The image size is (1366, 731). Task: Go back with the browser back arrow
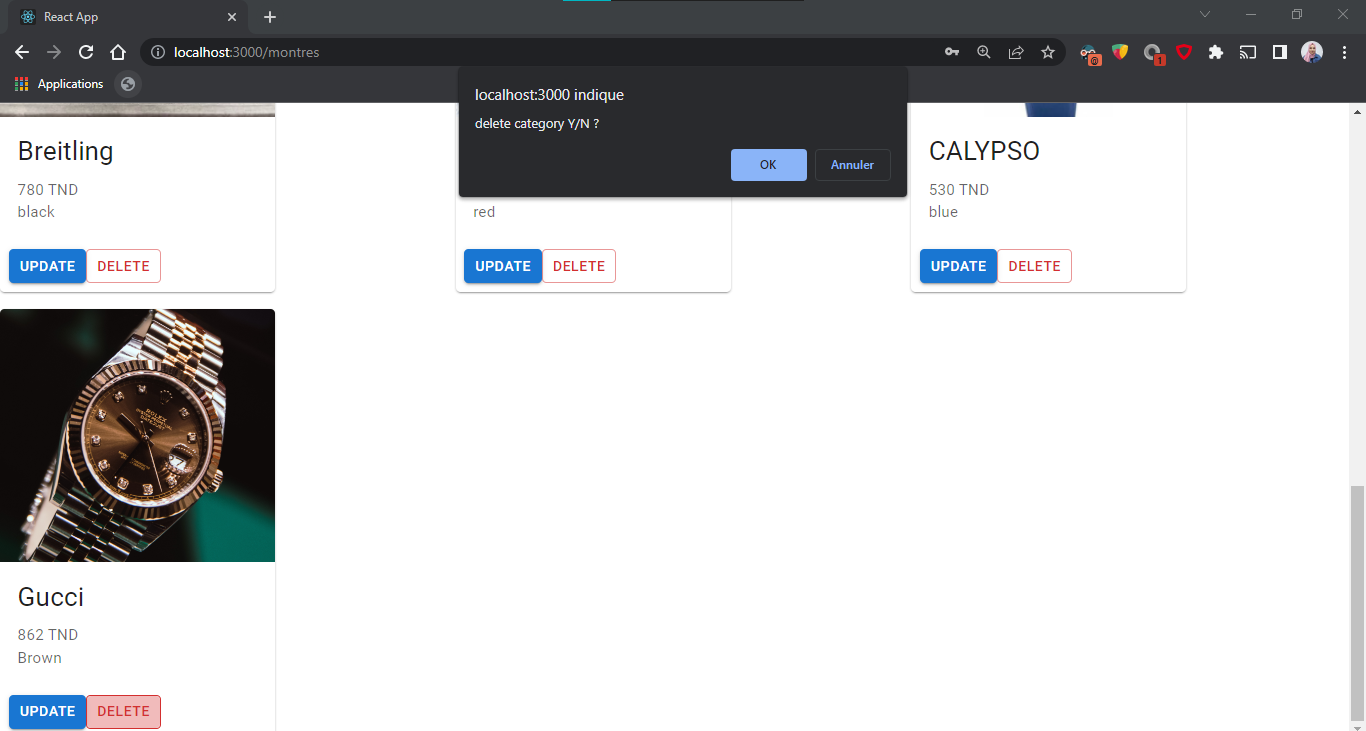coord(22,52)
